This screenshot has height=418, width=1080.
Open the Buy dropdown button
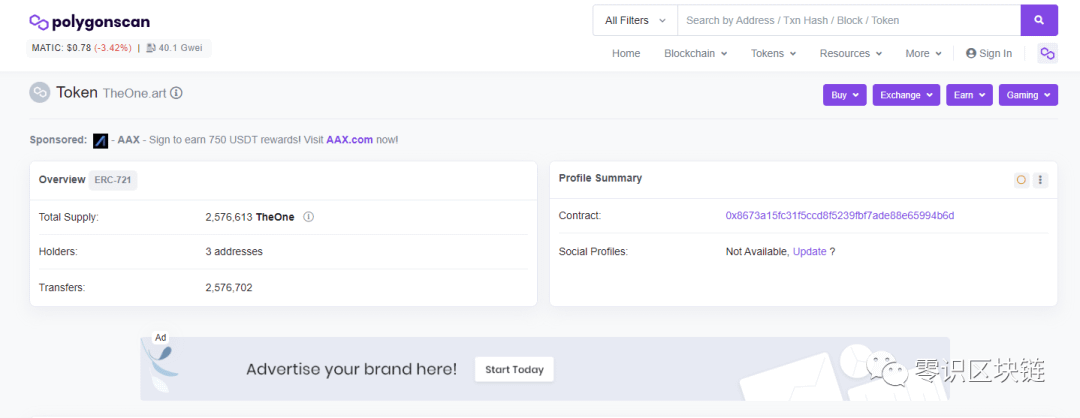(x=844, y=95)
